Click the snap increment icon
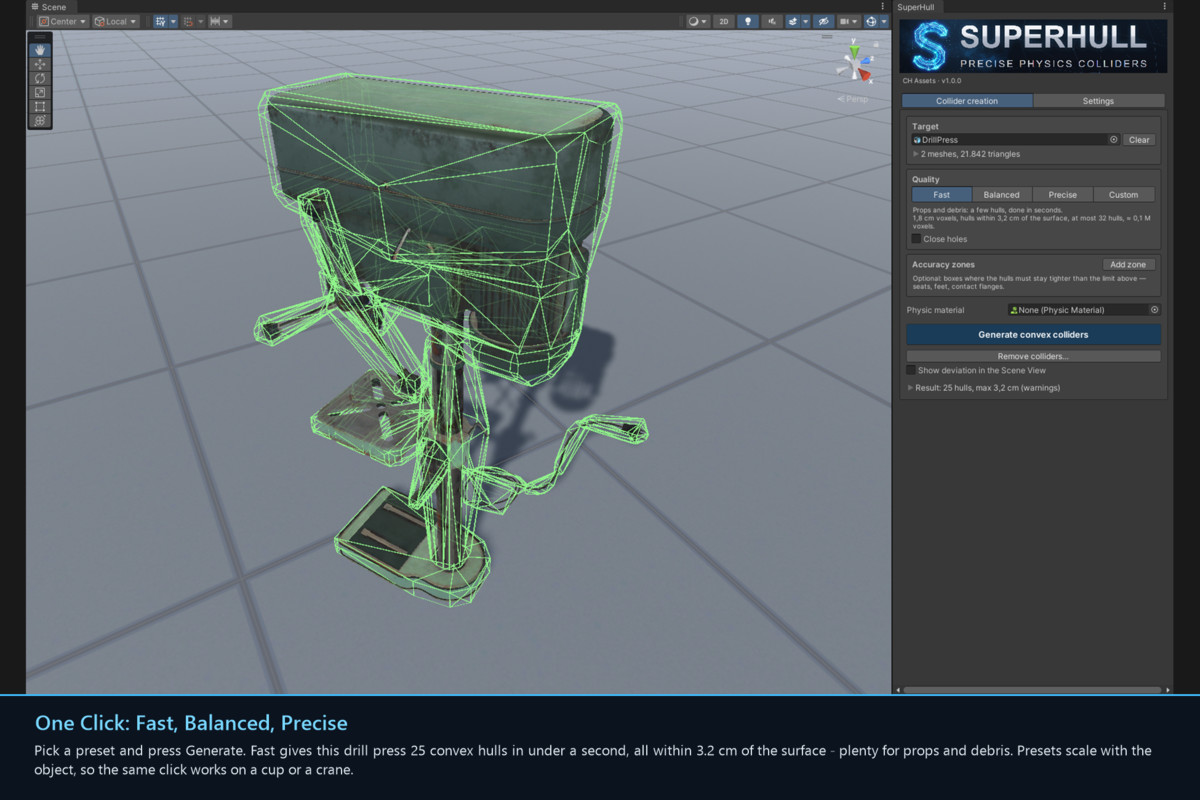 (x=188, y=21)
